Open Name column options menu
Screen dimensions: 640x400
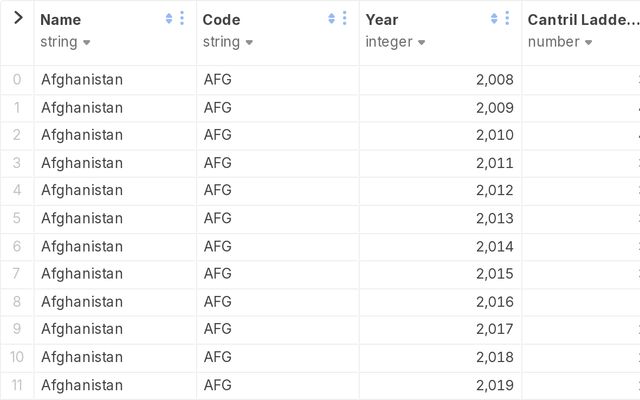[182, 18]
